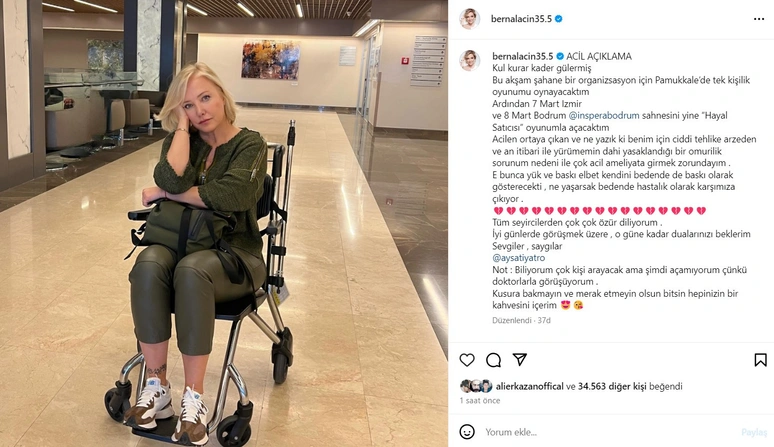Image resolution: width=774 pixels, height=447 pixels.
Task: Open bernalacin35.5 username in the caption
Action: (523, 56)
